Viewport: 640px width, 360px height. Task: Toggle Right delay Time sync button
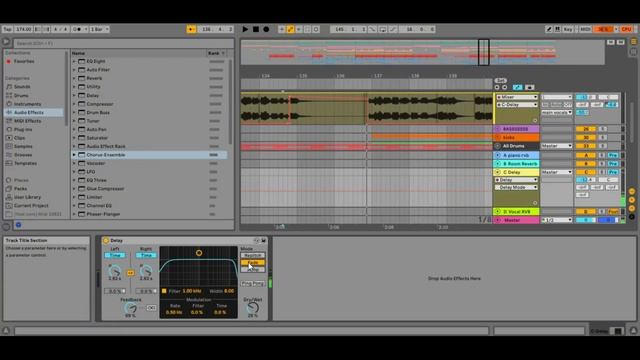pos(146,255)
